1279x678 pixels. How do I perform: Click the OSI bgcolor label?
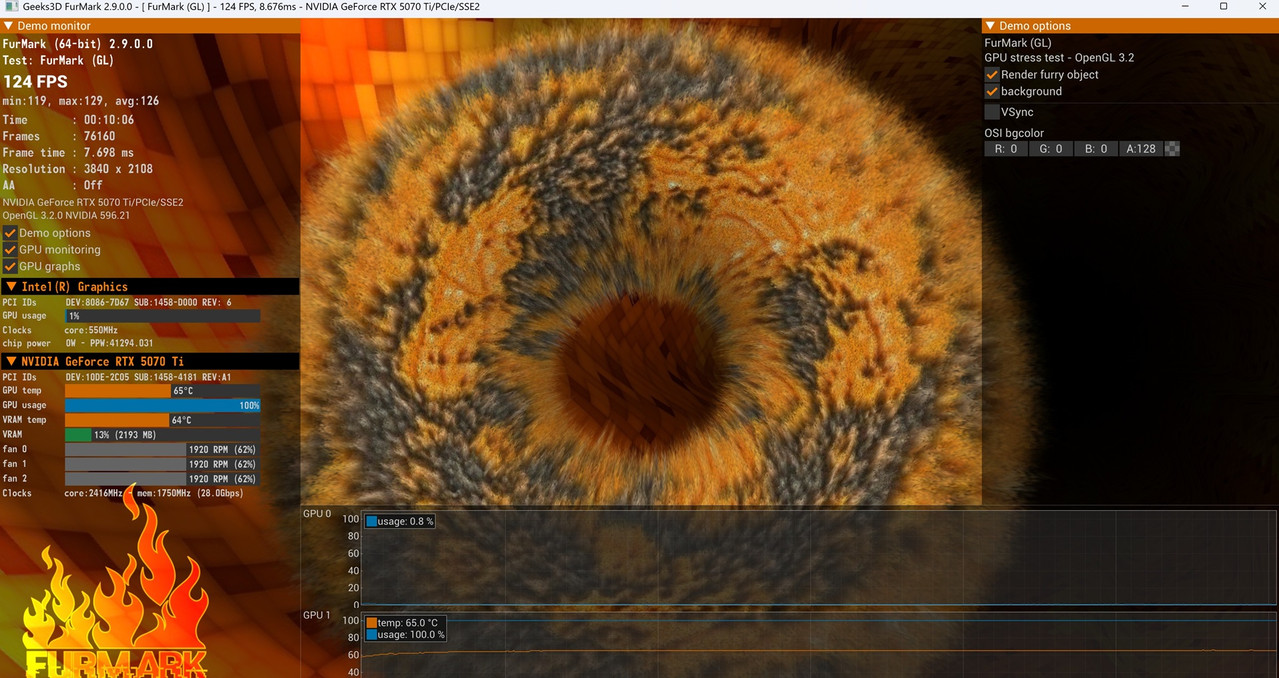(1014, 133)
